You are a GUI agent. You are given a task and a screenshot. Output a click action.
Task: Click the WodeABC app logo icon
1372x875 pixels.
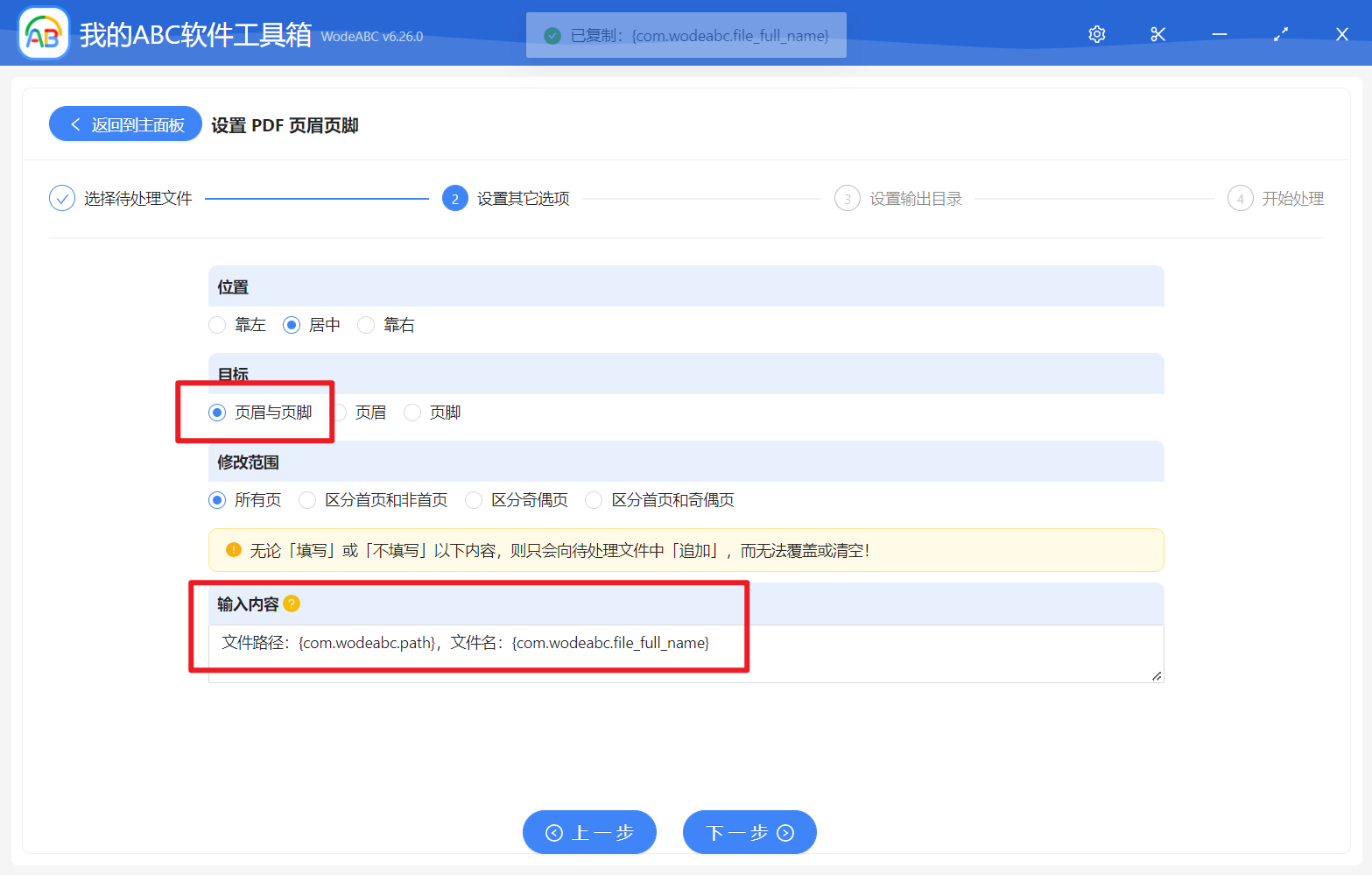tap(44, 34)
